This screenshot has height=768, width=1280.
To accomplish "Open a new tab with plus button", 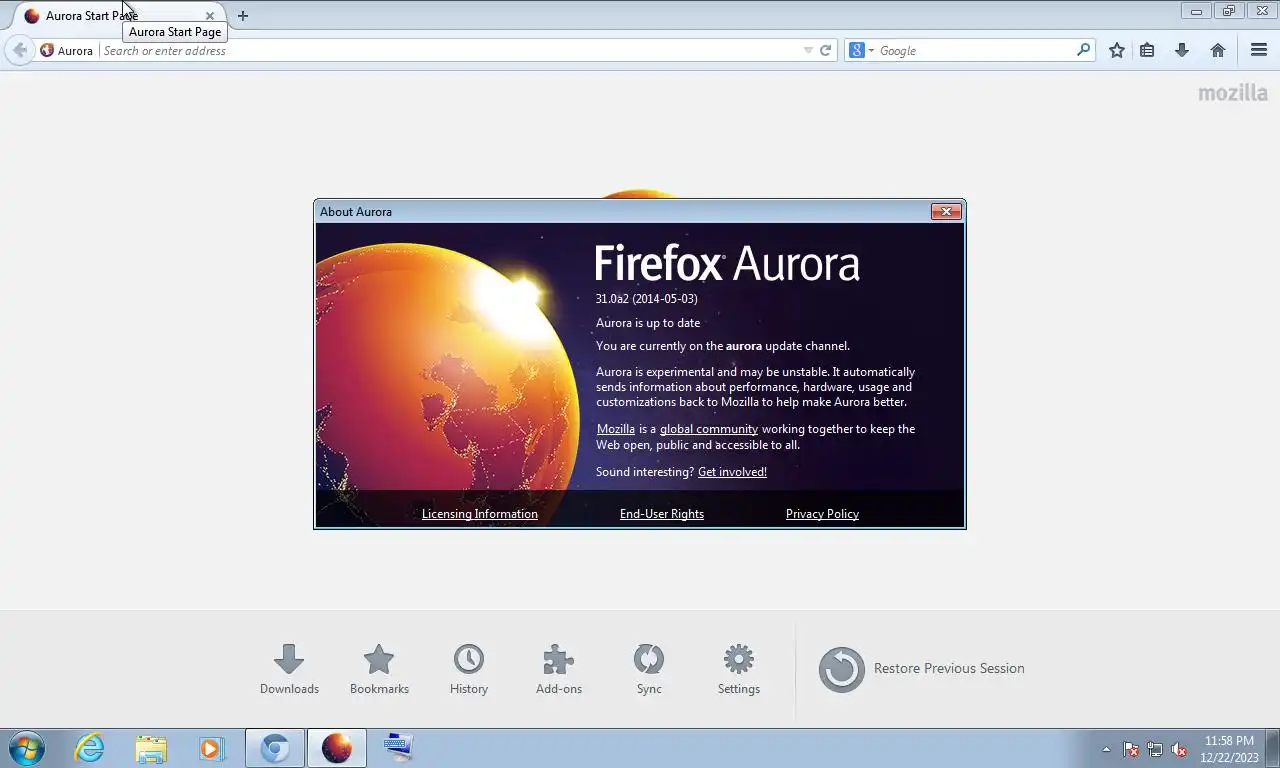I will pyautogui.click(x=243, y=16).
